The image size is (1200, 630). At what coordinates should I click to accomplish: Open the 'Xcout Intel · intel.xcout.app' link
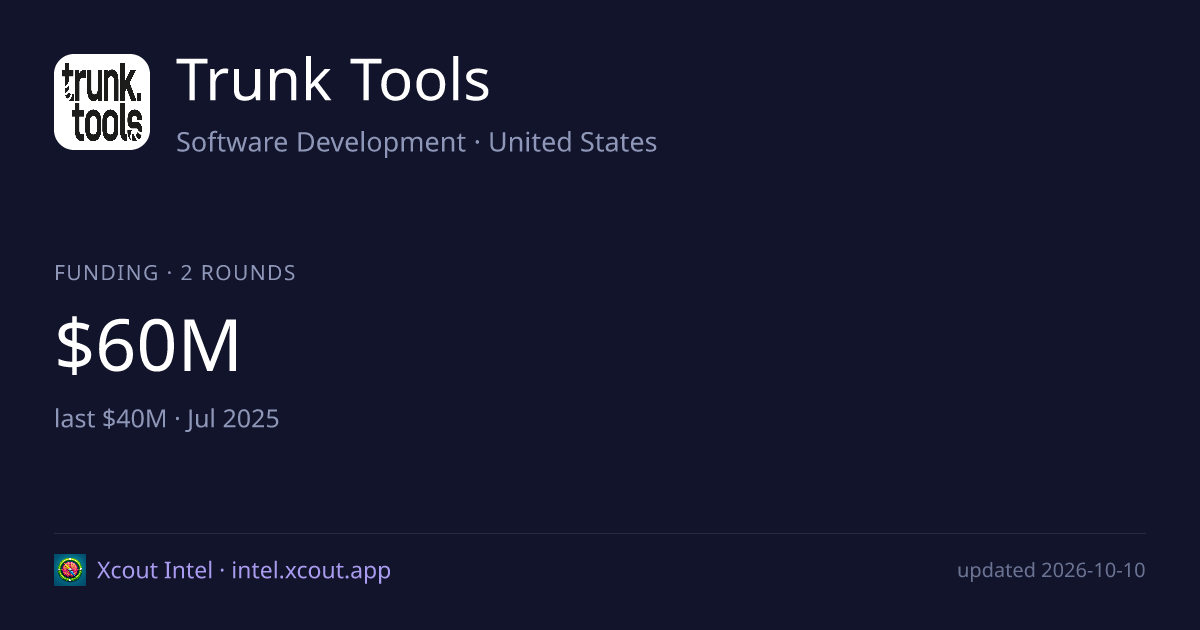pyautogui.click(x=244, y=571)
